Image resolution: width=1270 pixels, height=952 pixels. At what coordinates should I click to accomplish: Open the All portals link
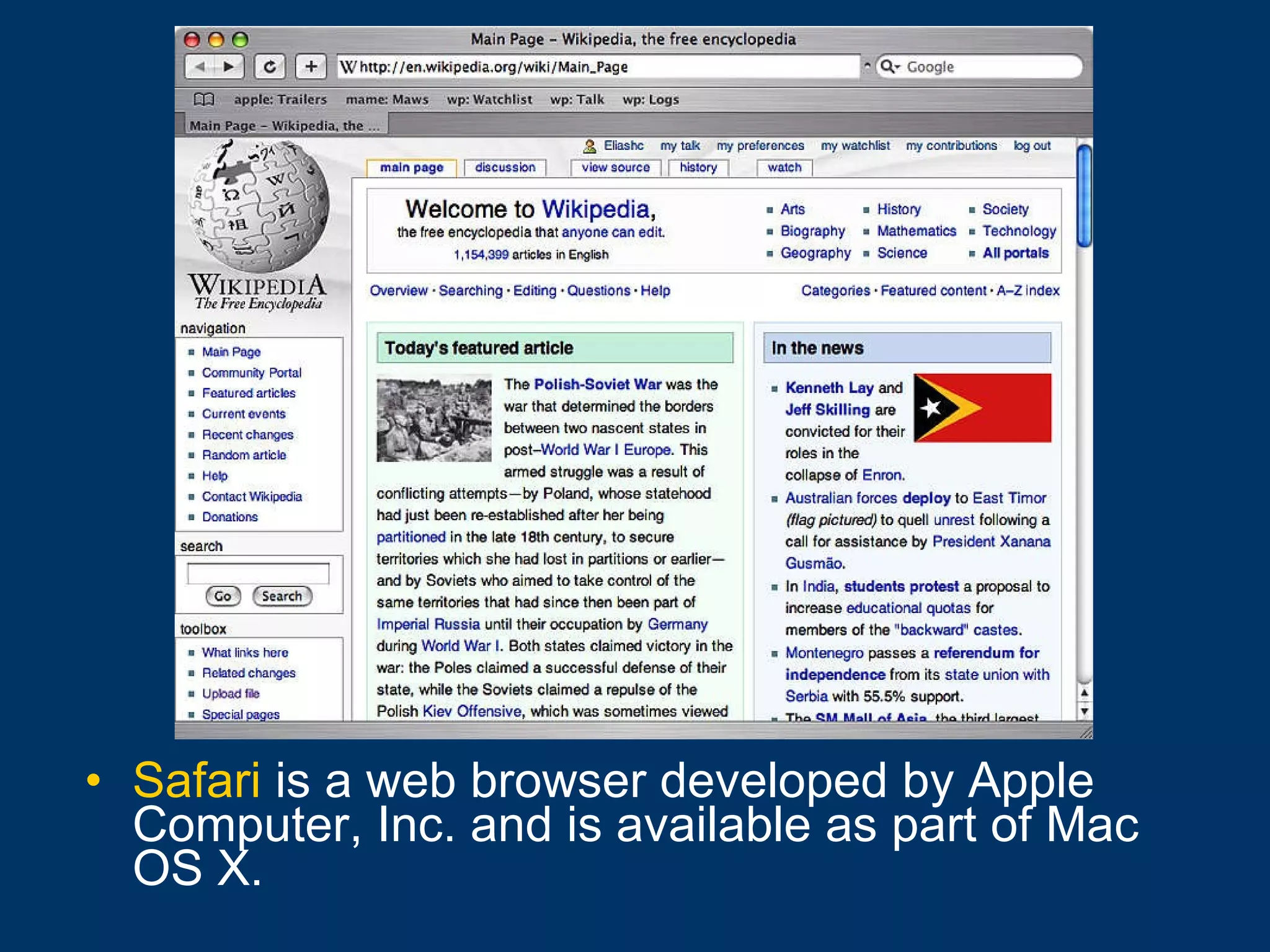point(1015,253)
